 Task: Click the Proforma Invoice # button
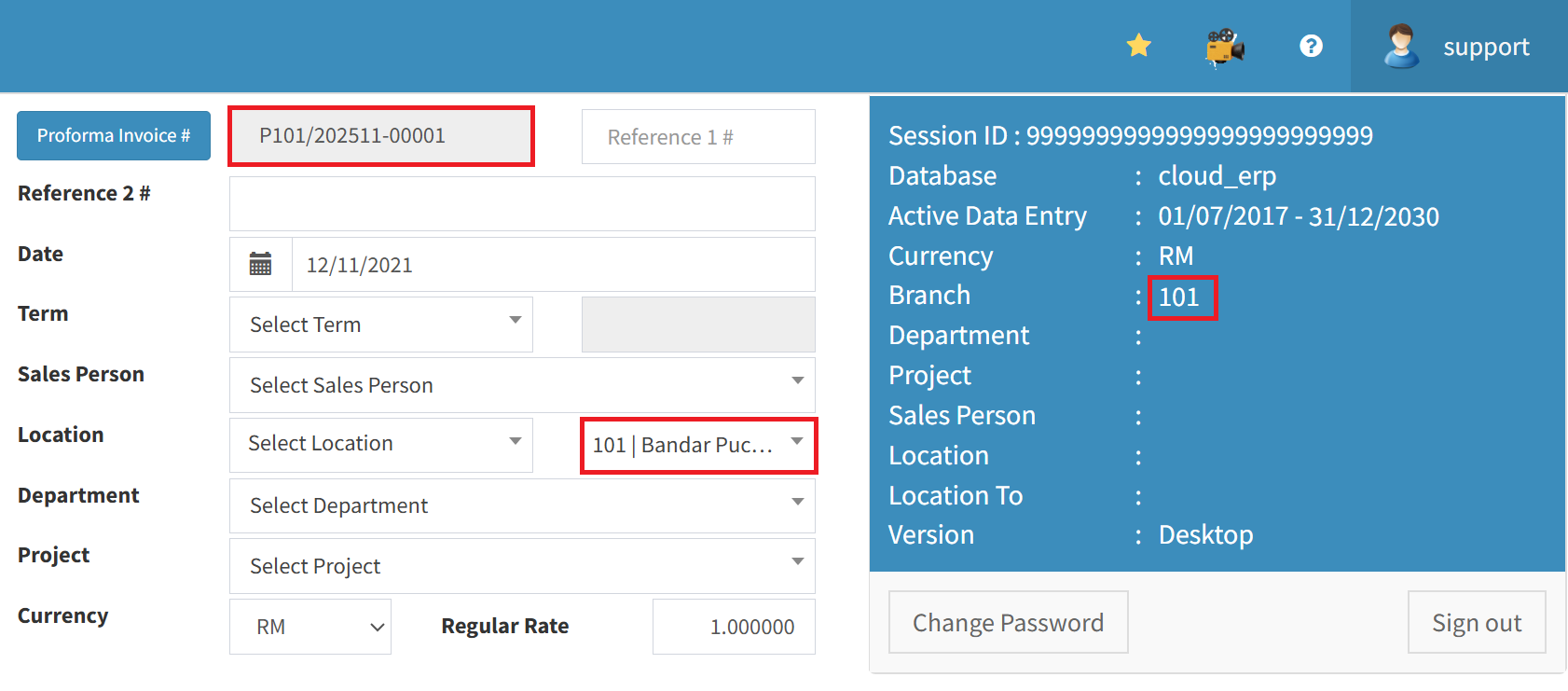coord(114,136)
